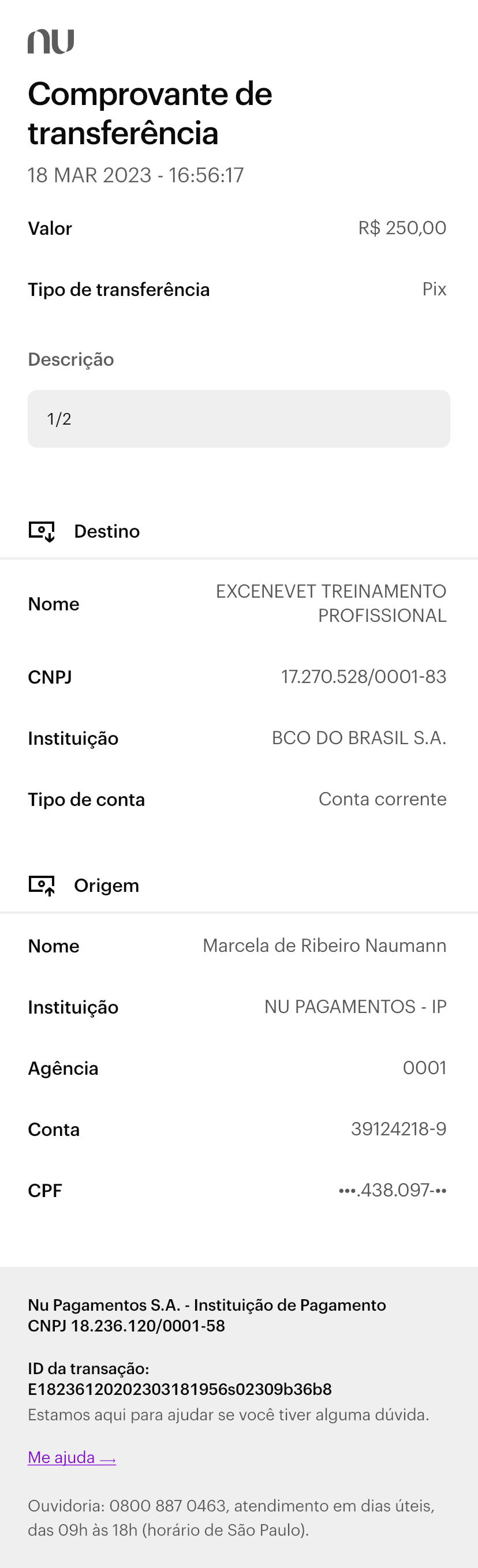Select the destination CNPJ 17.270.528/0001-83
The image size is (478, 1568).
pyautogui.click(x=364, y=677)
